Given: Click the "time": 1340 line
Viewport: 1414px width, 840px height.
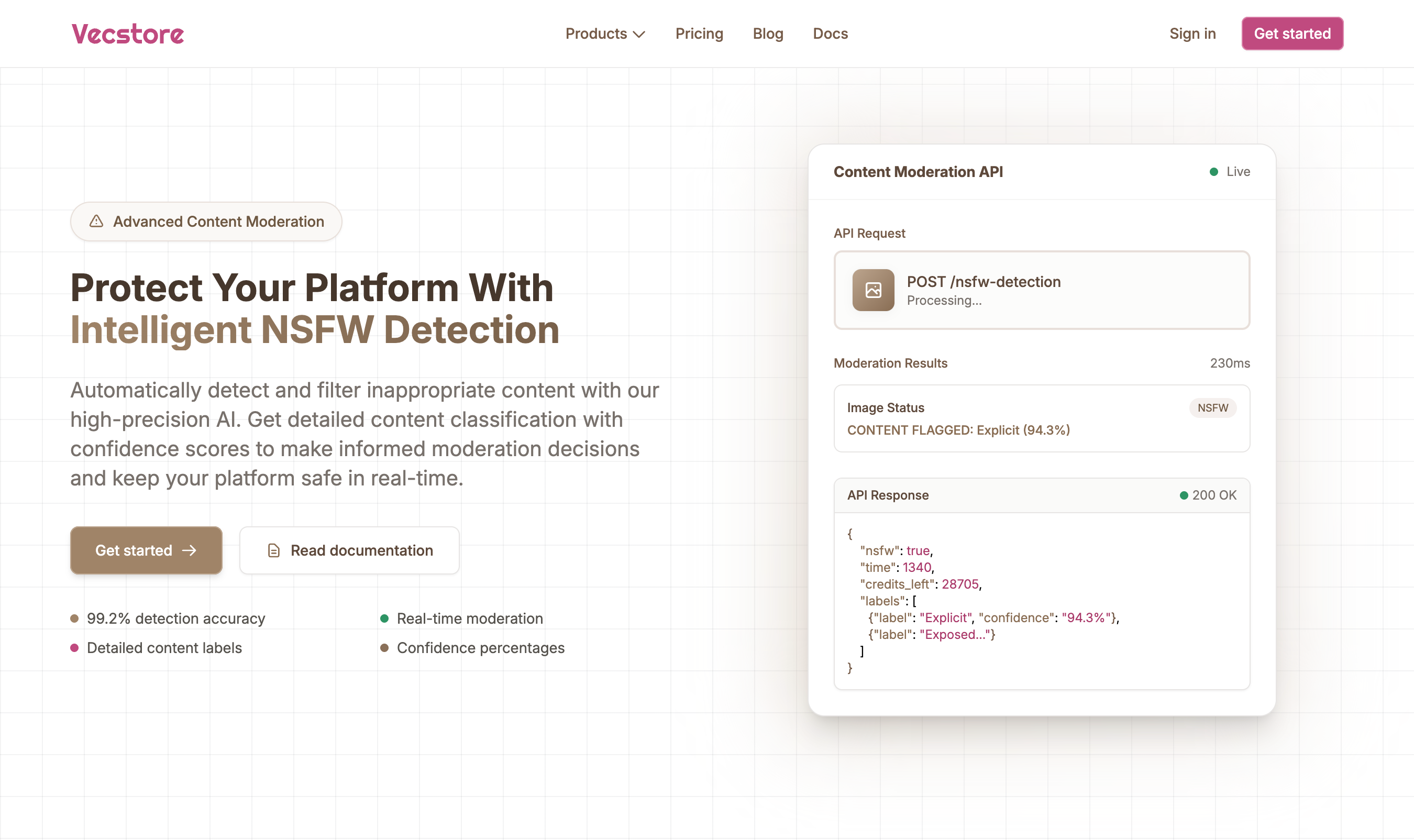Looking at the screenshot, I should (x=897, y=567).
